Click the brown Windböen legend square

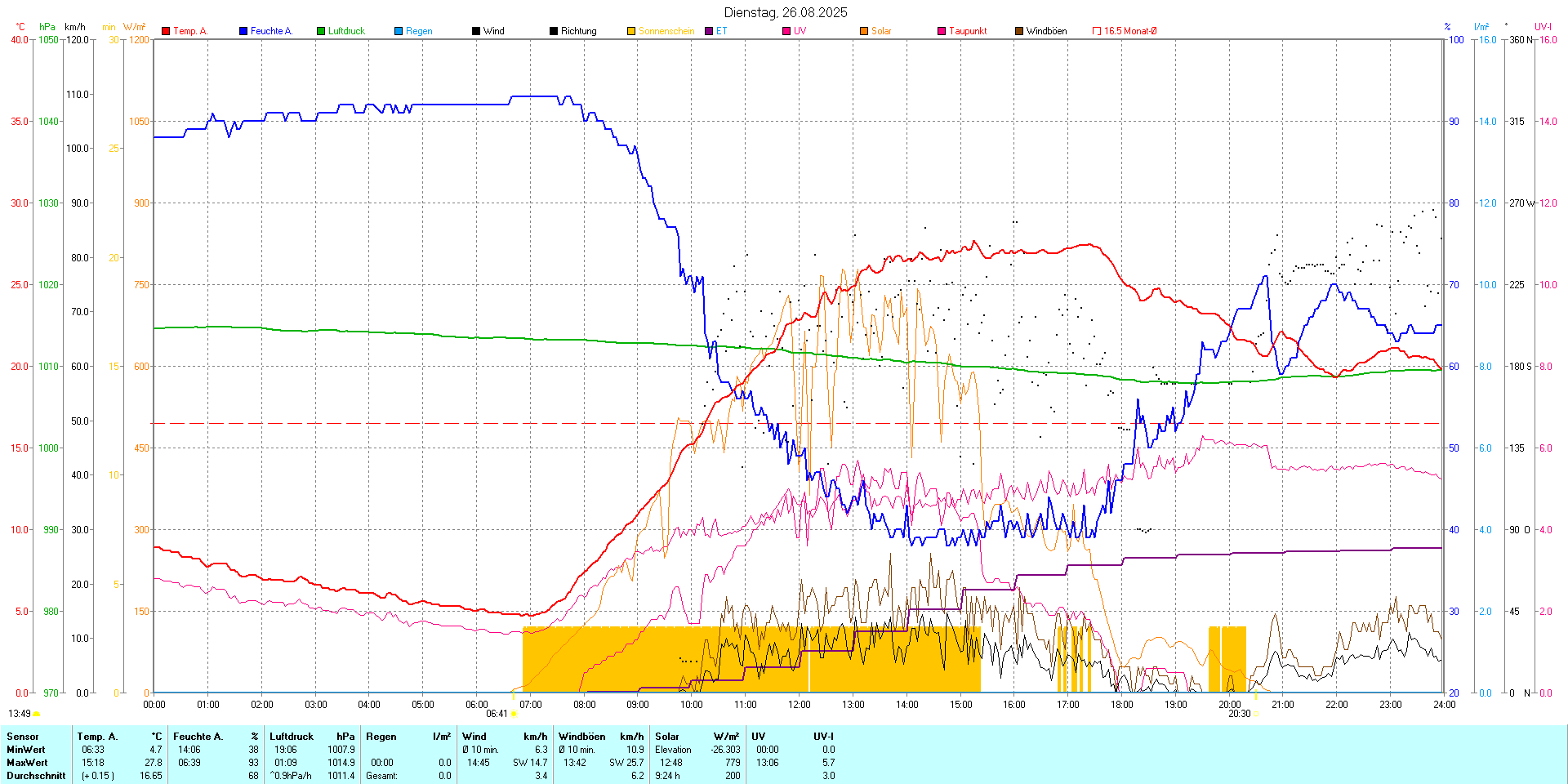pos(1019,31)
